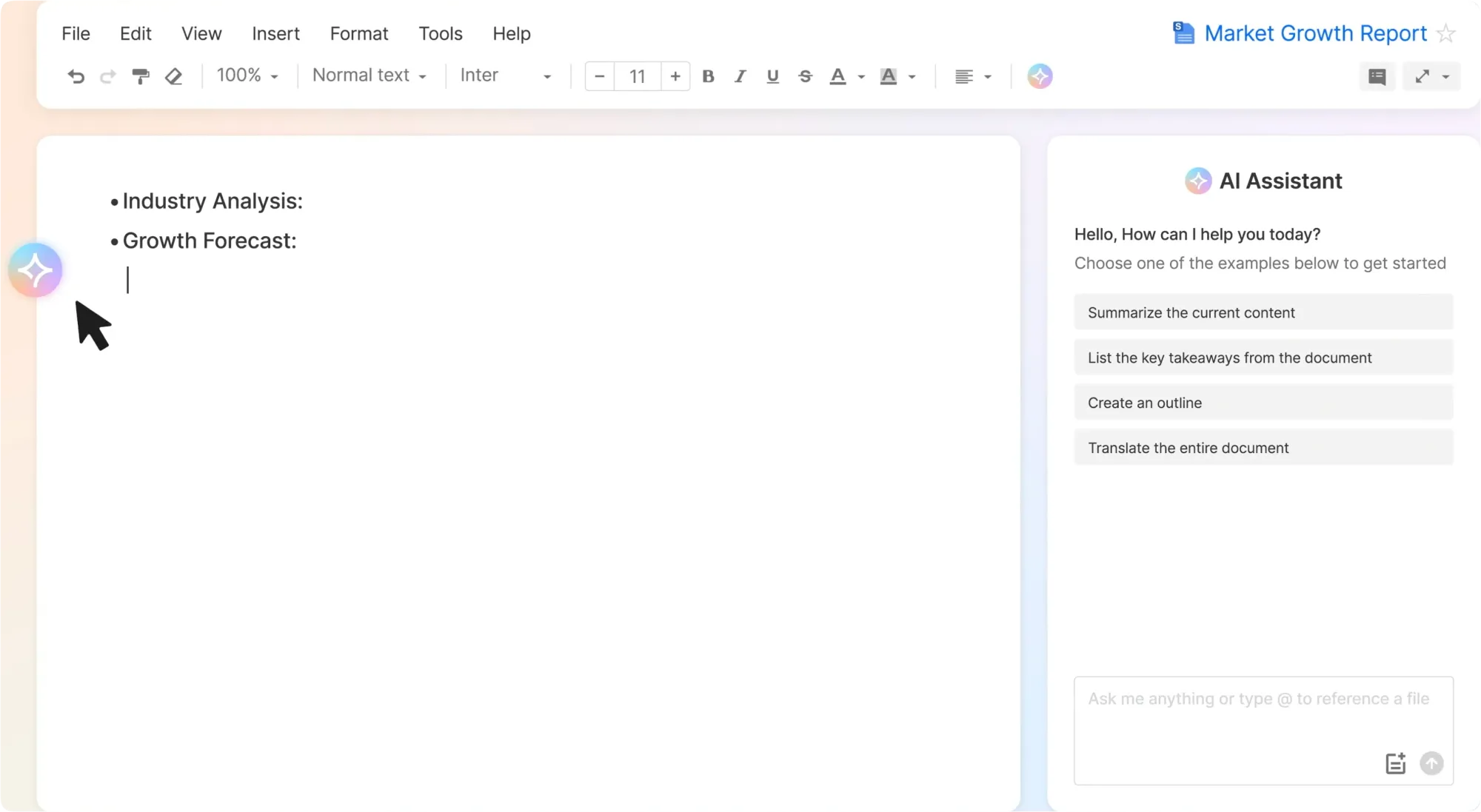Screen dimensions: 1481x812
Task: Toggle underline formatting
Action: pos(772,76)
